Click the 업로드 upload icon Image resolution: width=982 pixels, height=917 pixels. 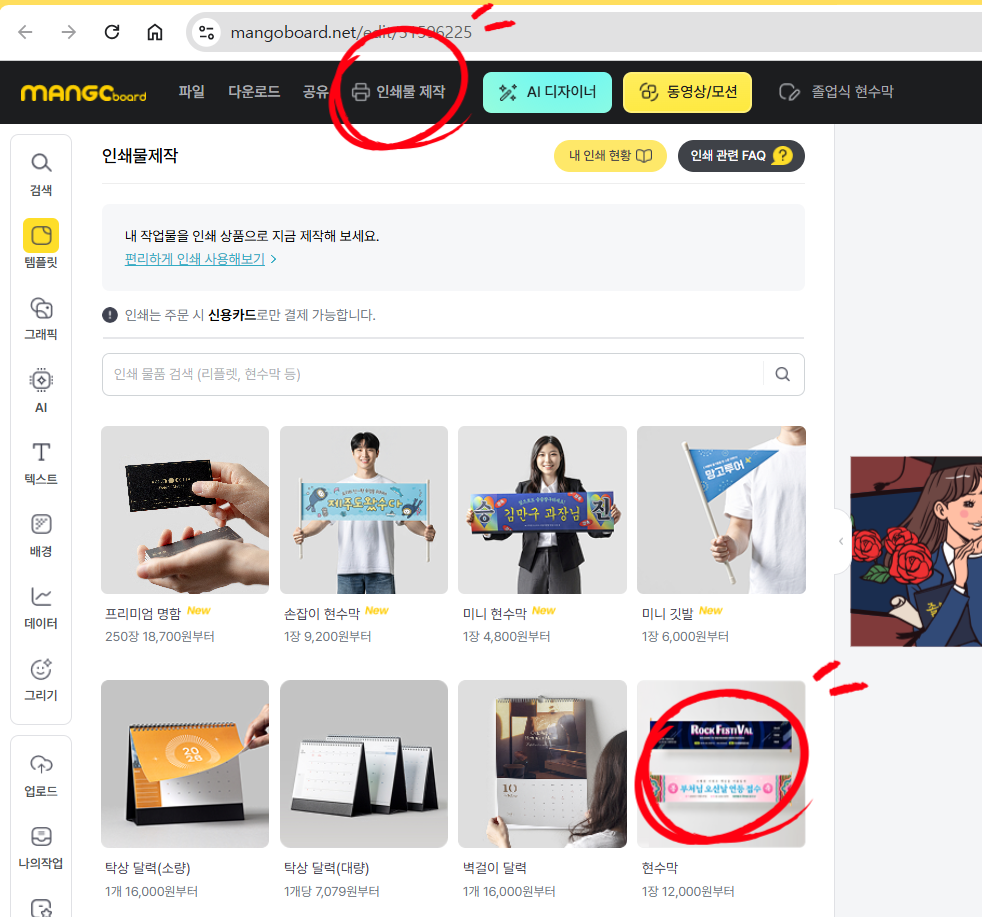[41, 774]
